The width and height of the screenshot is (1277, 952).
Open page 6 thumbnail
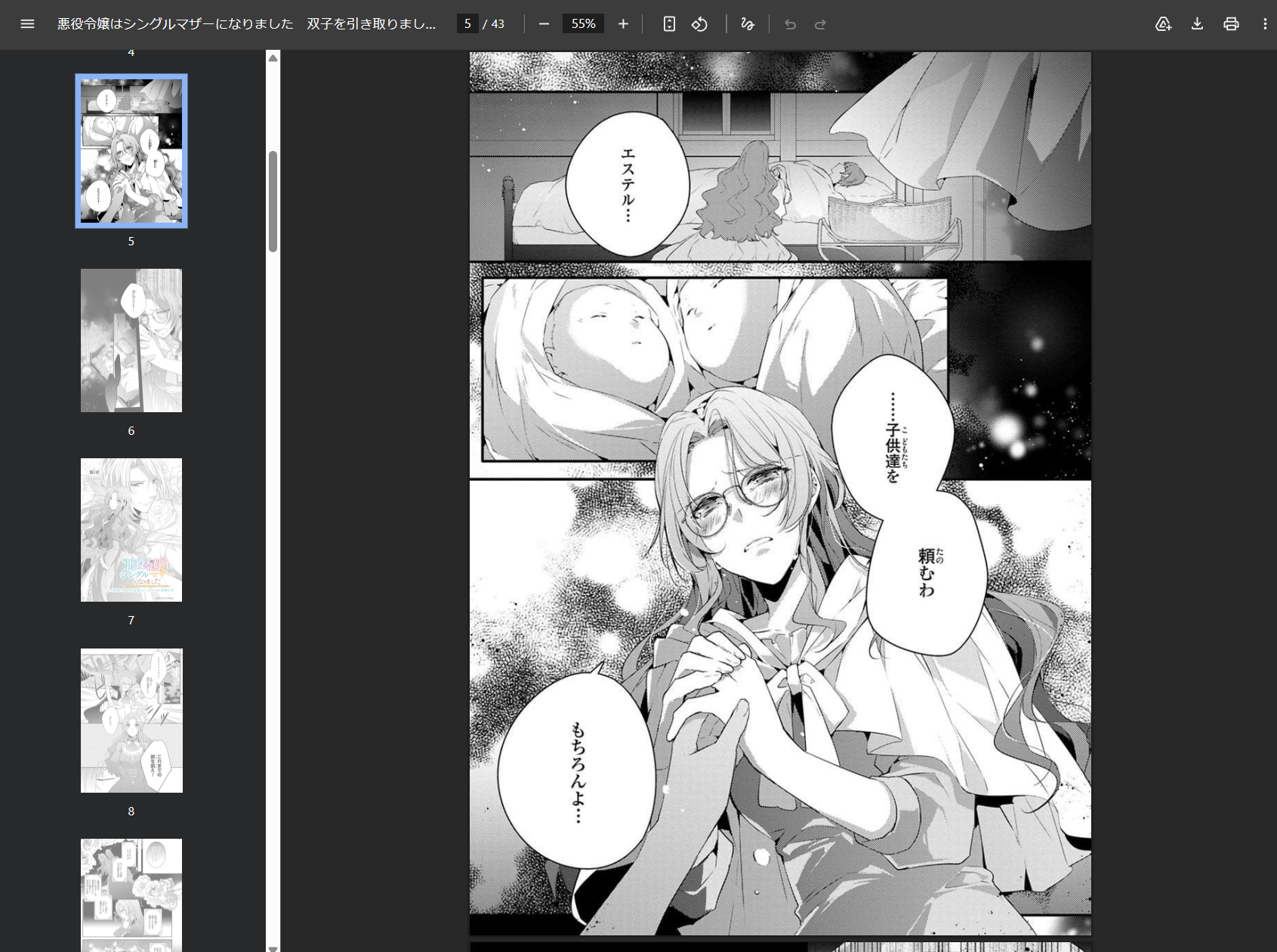point(131,340)
